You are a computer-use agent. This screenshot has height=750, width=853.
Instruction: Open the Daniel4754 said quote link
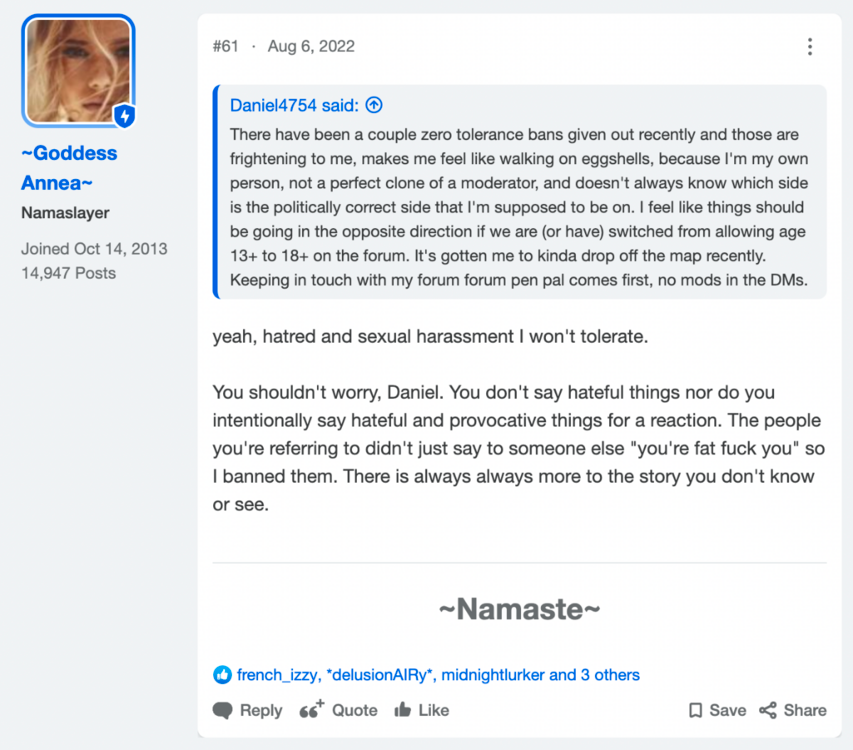coord(294,105)
